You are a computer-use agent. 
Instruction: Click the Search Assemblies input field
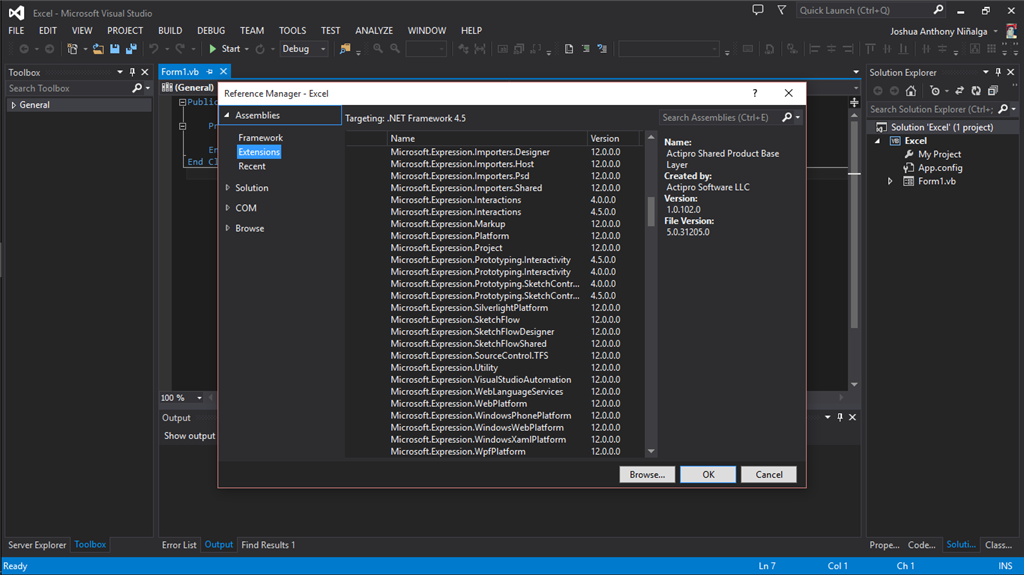tap(720, 118)
